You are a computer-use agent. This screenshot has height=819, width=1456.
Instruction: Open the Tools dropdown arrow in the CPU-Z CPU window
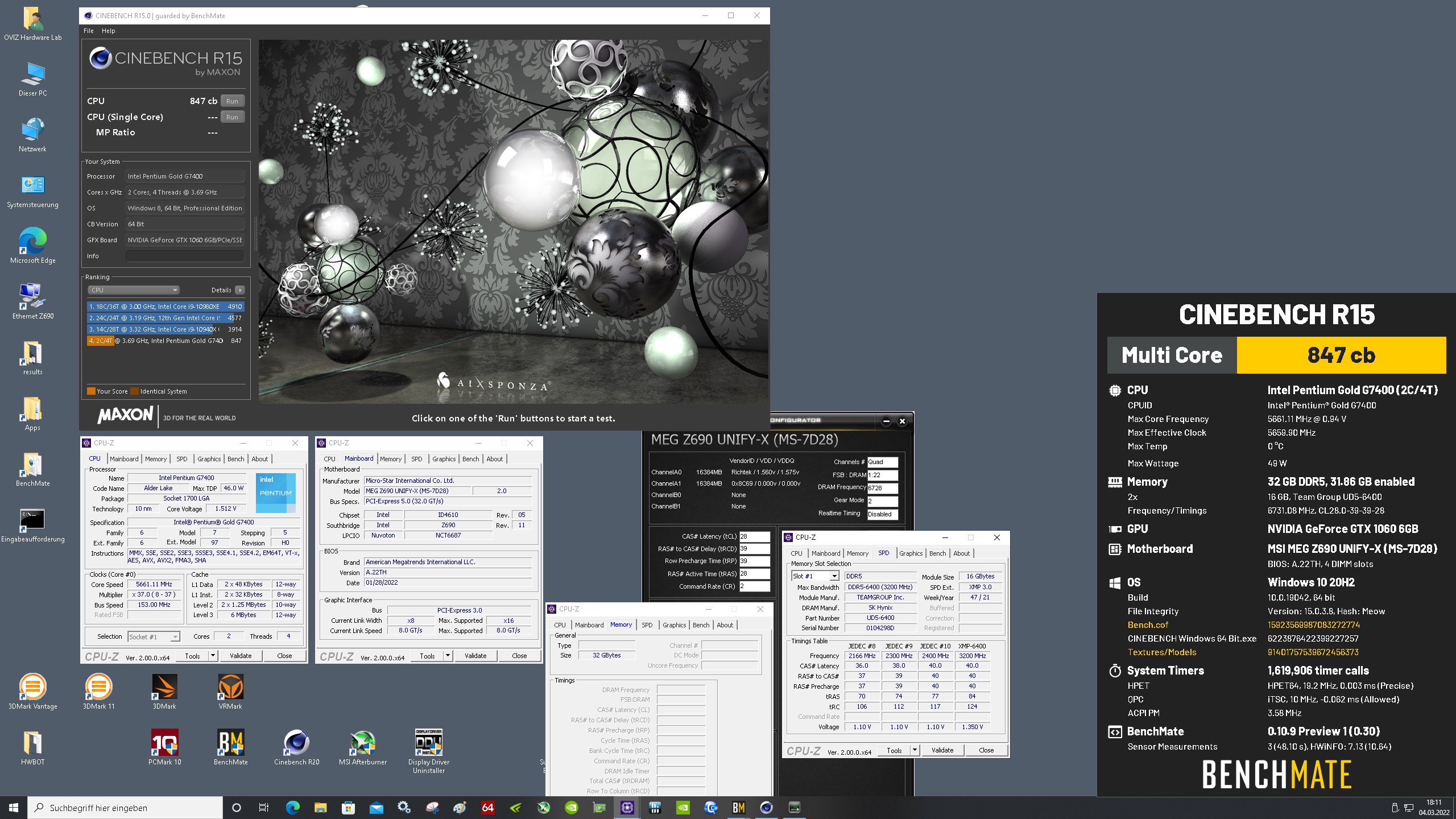[213, 656]
